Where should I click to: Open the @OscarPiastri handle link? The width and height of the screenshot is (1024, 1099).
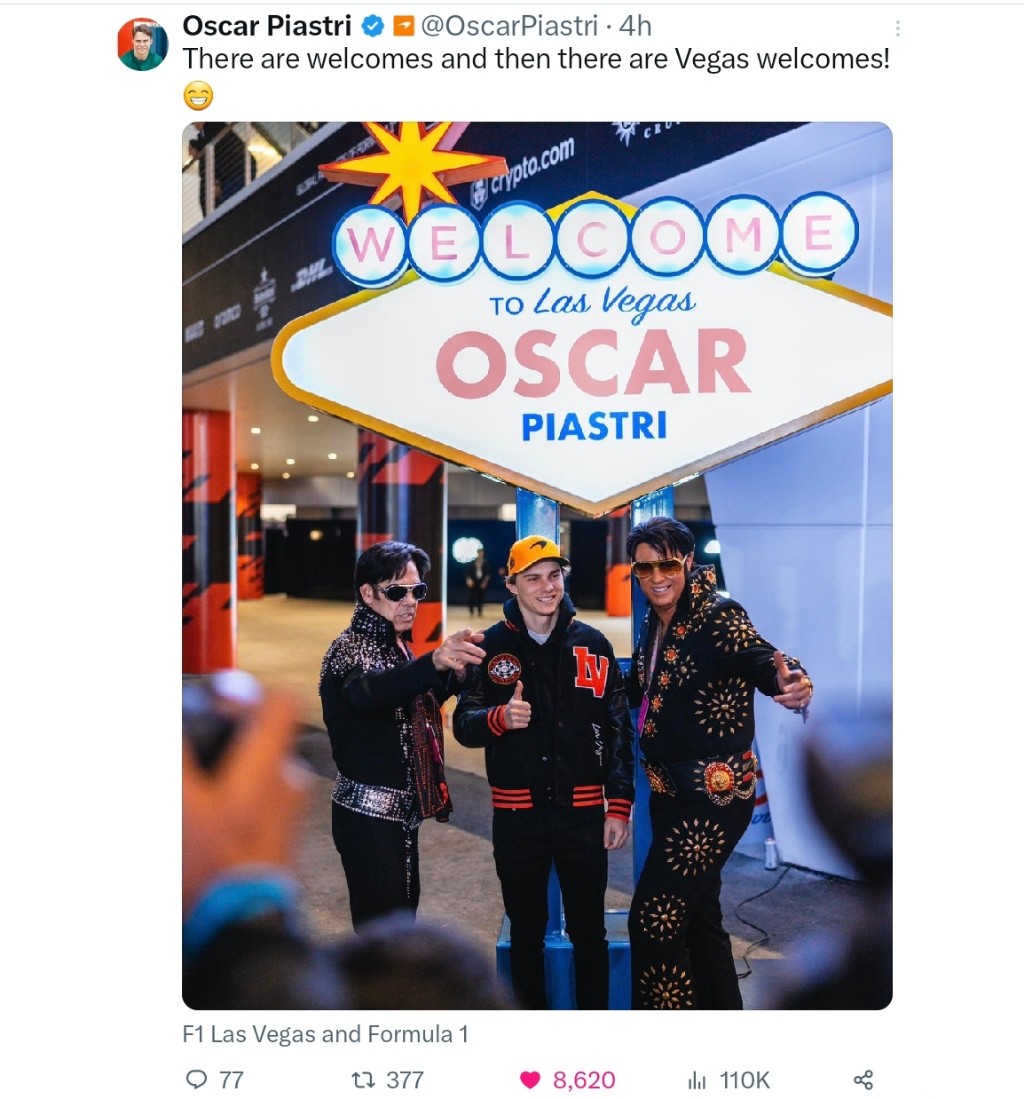tap(509, 26)
